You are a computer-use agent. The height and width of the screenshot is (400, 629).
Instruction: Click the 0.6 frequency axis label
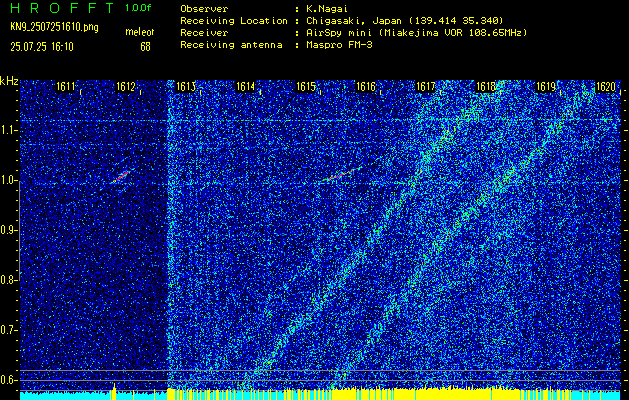(7, 380)
